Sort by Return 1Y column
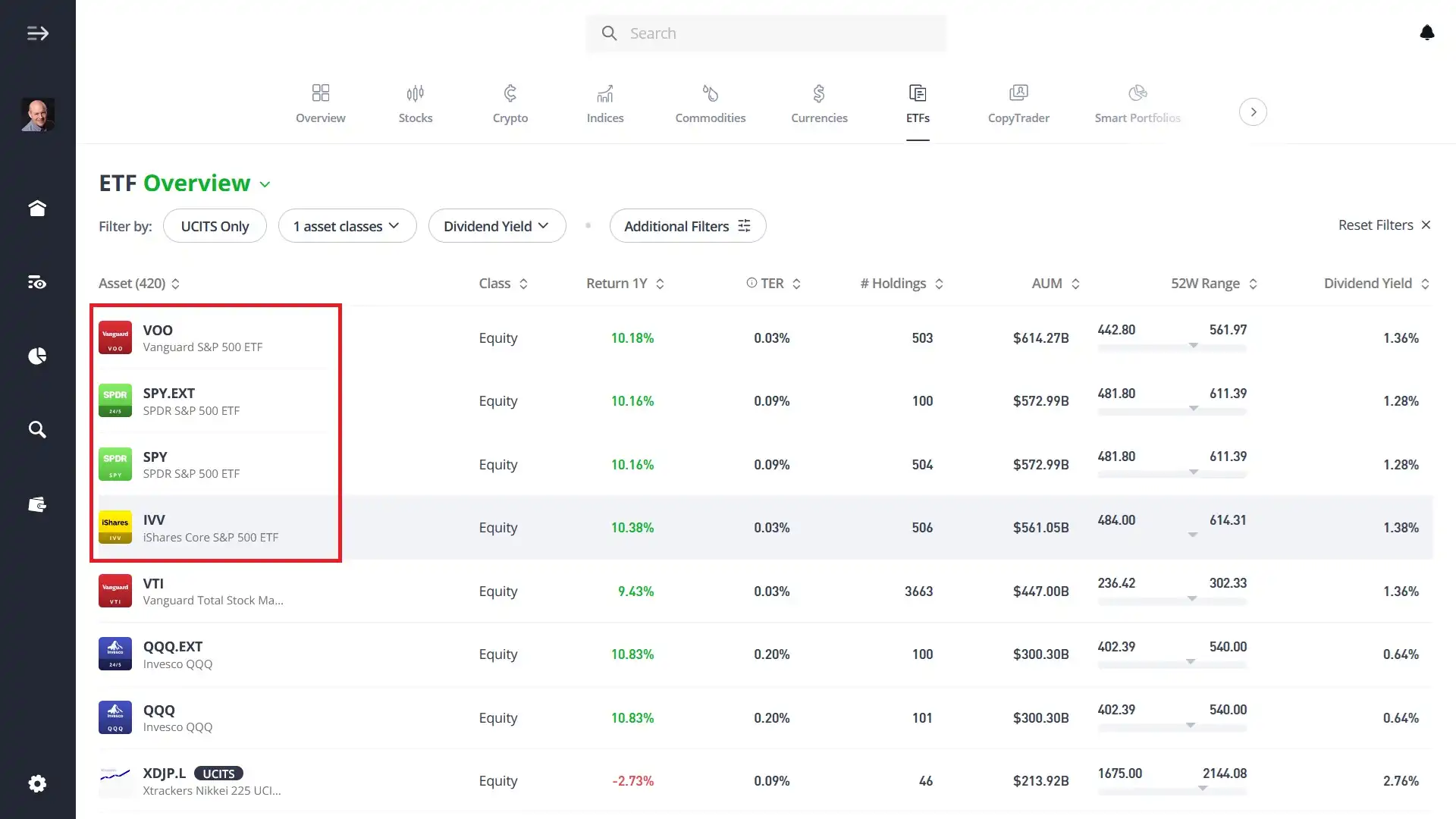Viewport: 1456px width, 819px height. pyautogui.click(x=626, y=284)
